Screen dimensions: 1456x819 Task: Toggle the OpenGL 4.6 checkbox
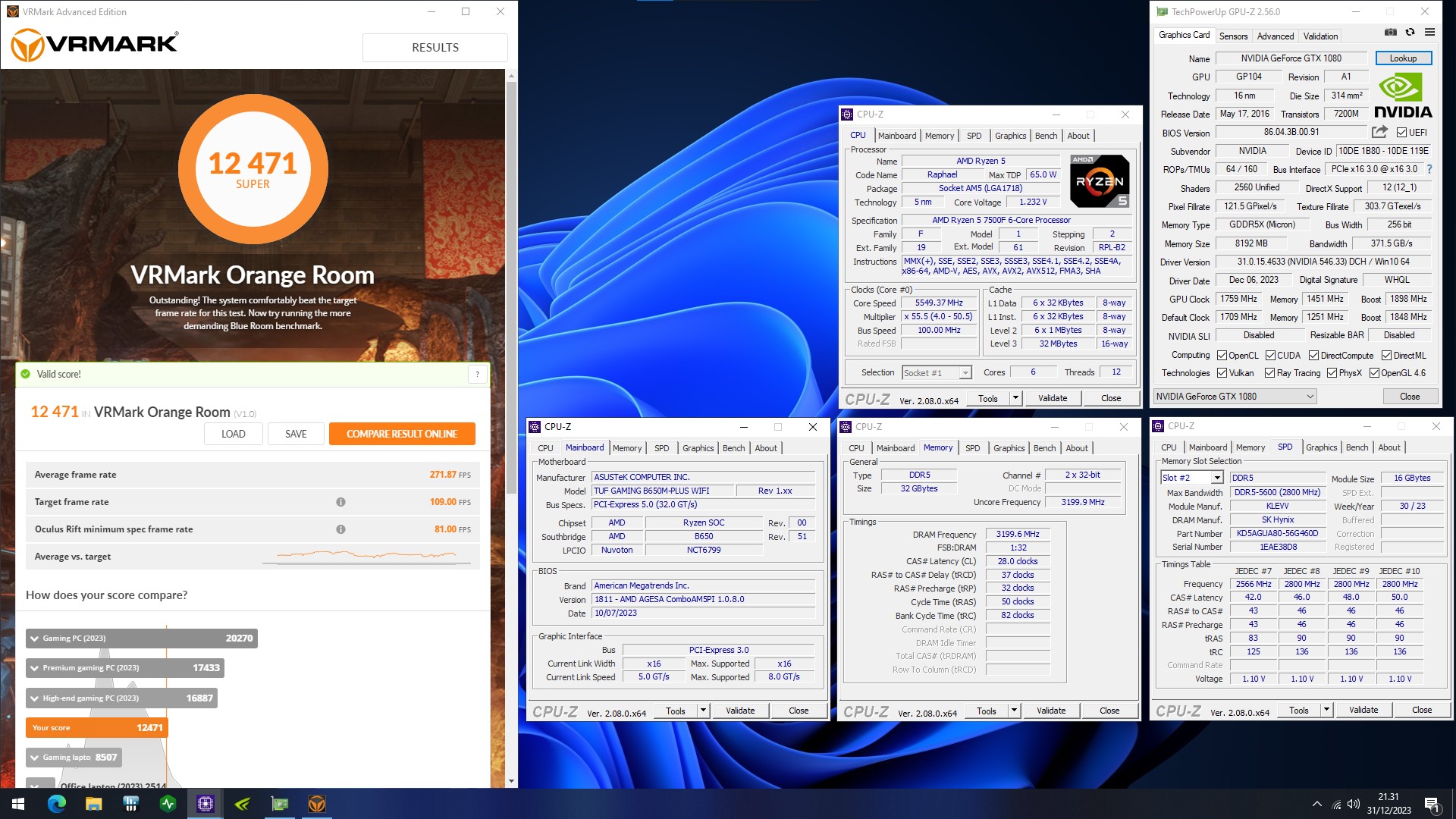(x=1374, y=373)
